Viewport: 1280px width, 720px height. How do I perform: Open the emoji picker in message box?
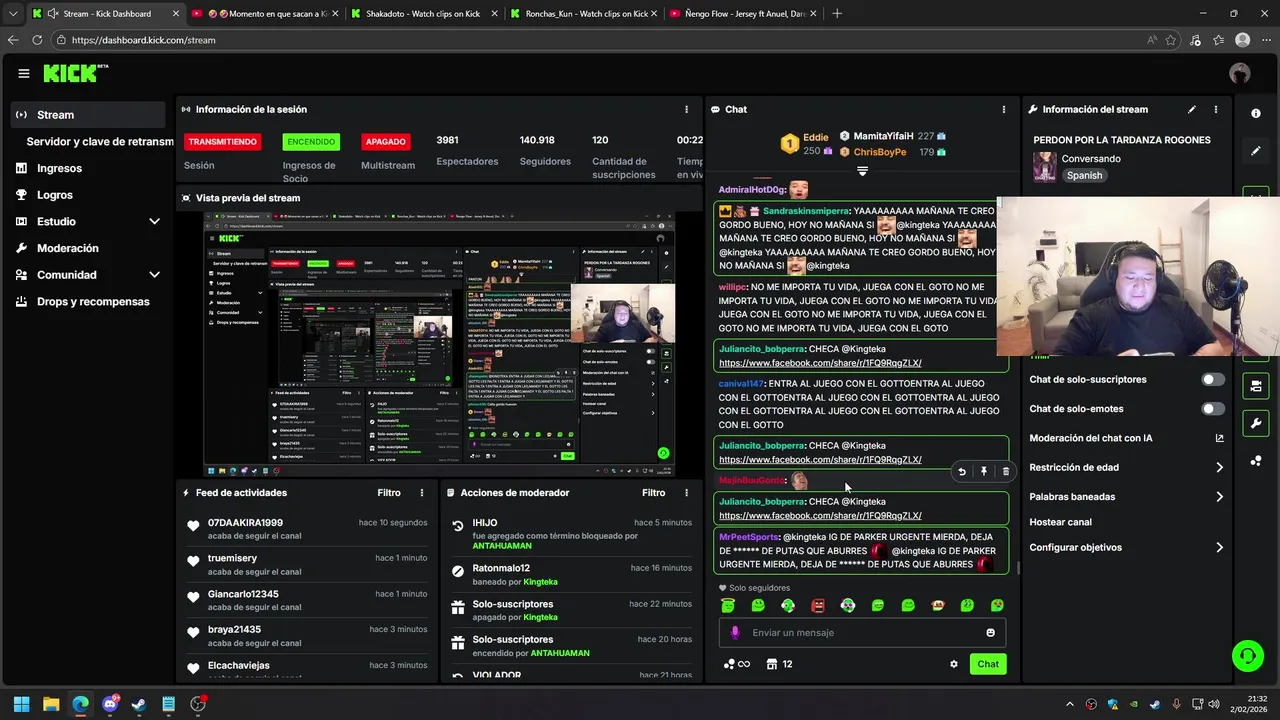click(x=990, y=632)
